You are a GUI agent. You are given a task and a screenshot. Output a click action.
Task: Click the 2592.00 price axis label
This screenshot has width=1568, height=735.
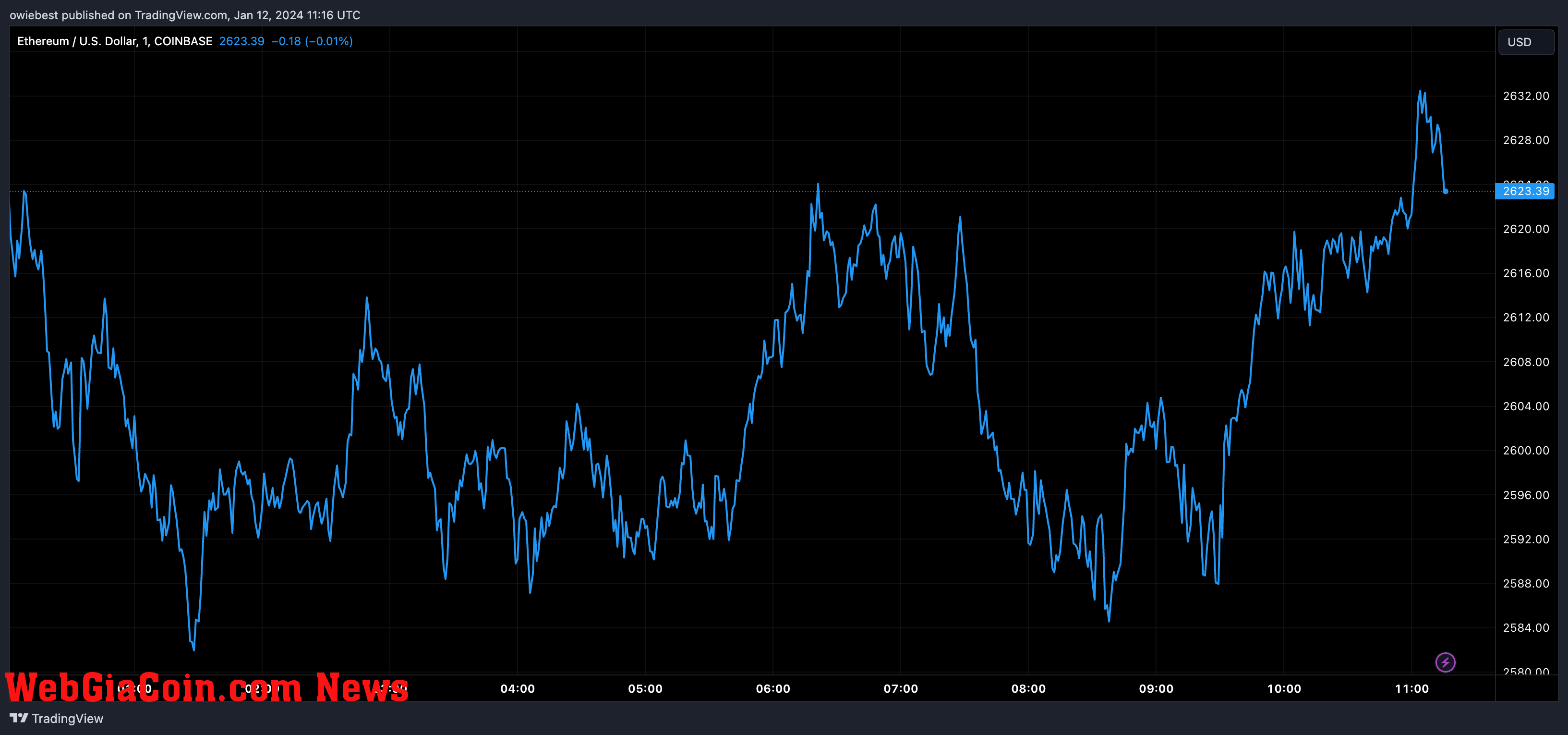pyautogui.click(x=1526, y=539)
